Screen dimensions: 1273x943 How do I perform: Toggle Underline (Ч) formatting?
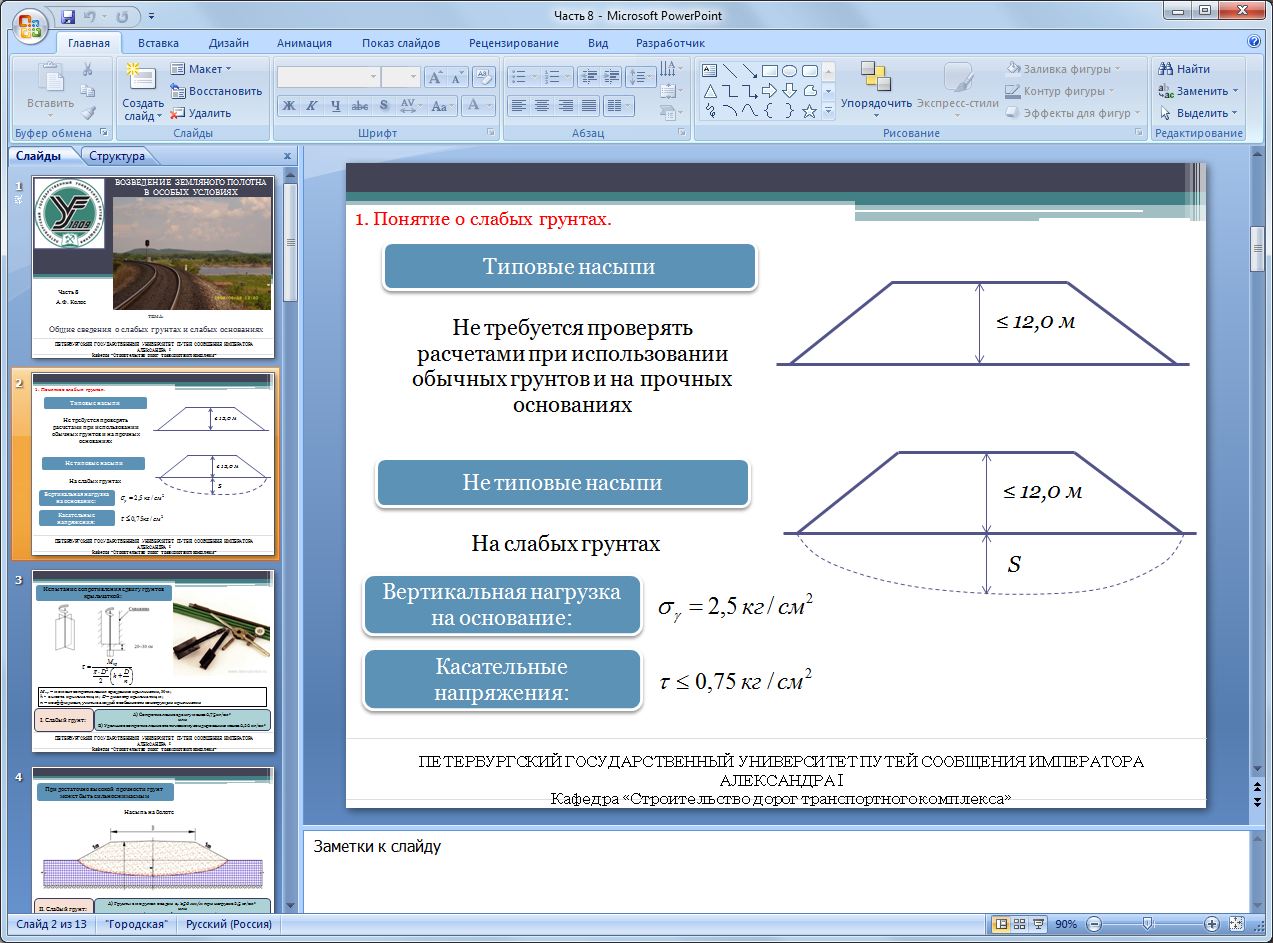coord(335,105)
